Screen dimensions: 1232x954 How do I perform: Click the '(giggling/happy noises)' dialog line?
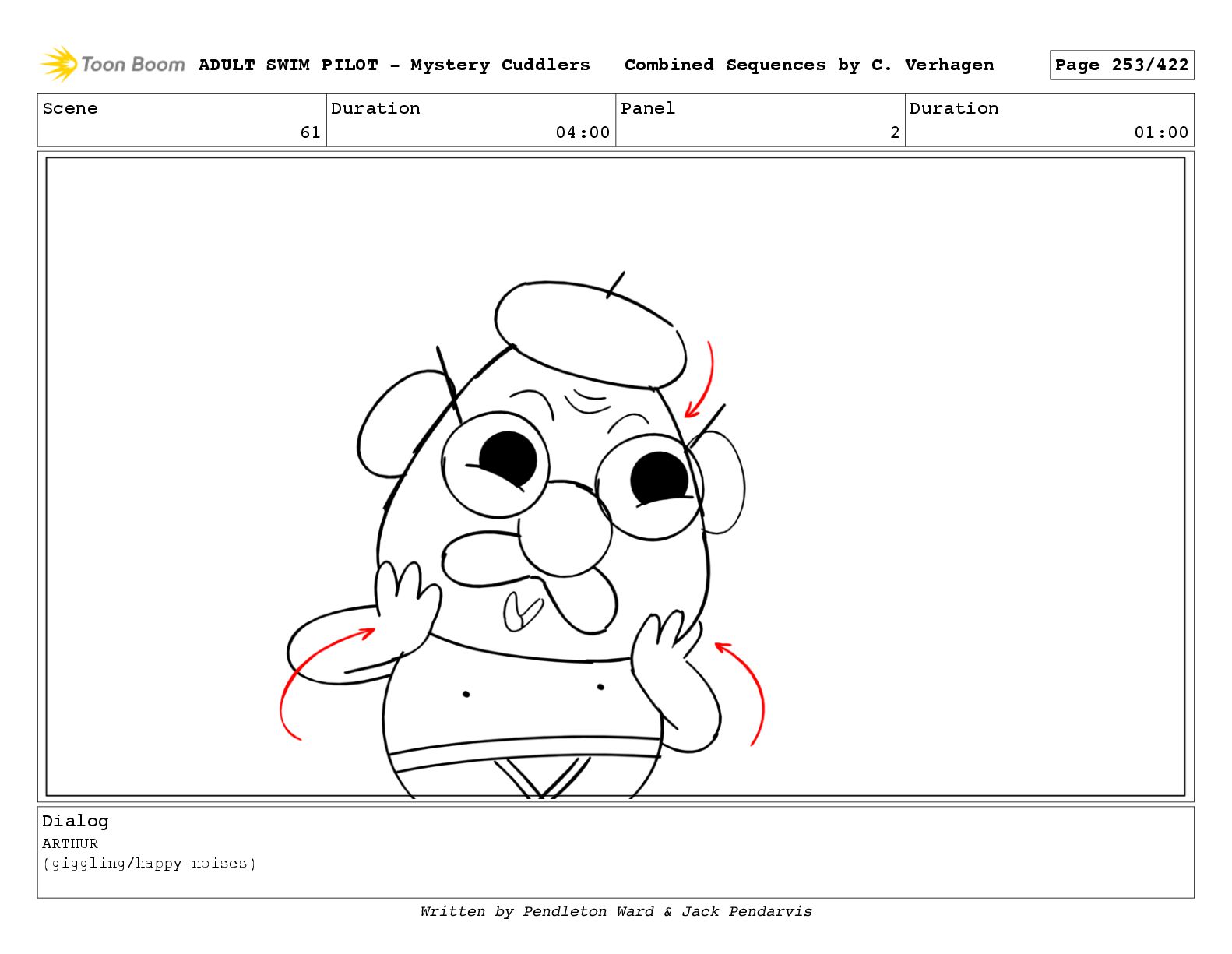pyautogui.click(x=150, y=863)
